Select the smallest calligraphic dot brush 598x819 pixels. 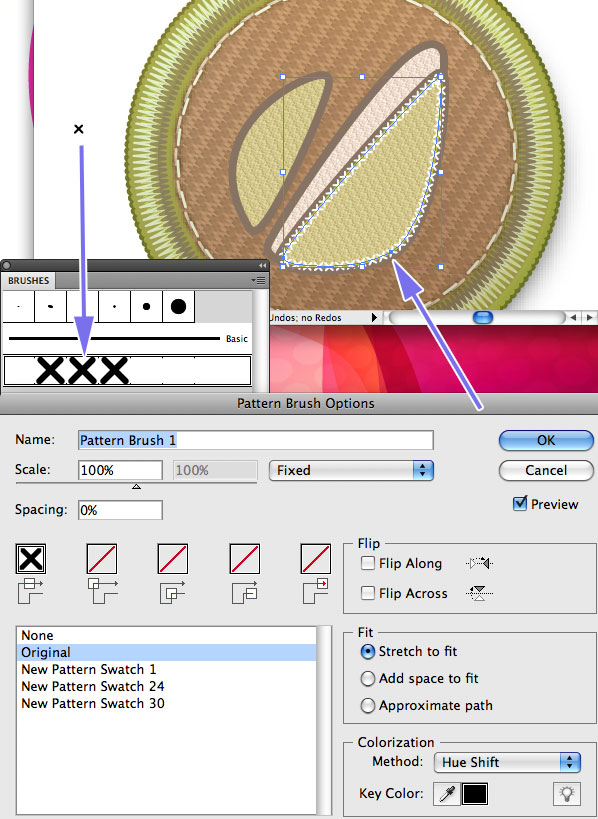click(x=19, y=307)
